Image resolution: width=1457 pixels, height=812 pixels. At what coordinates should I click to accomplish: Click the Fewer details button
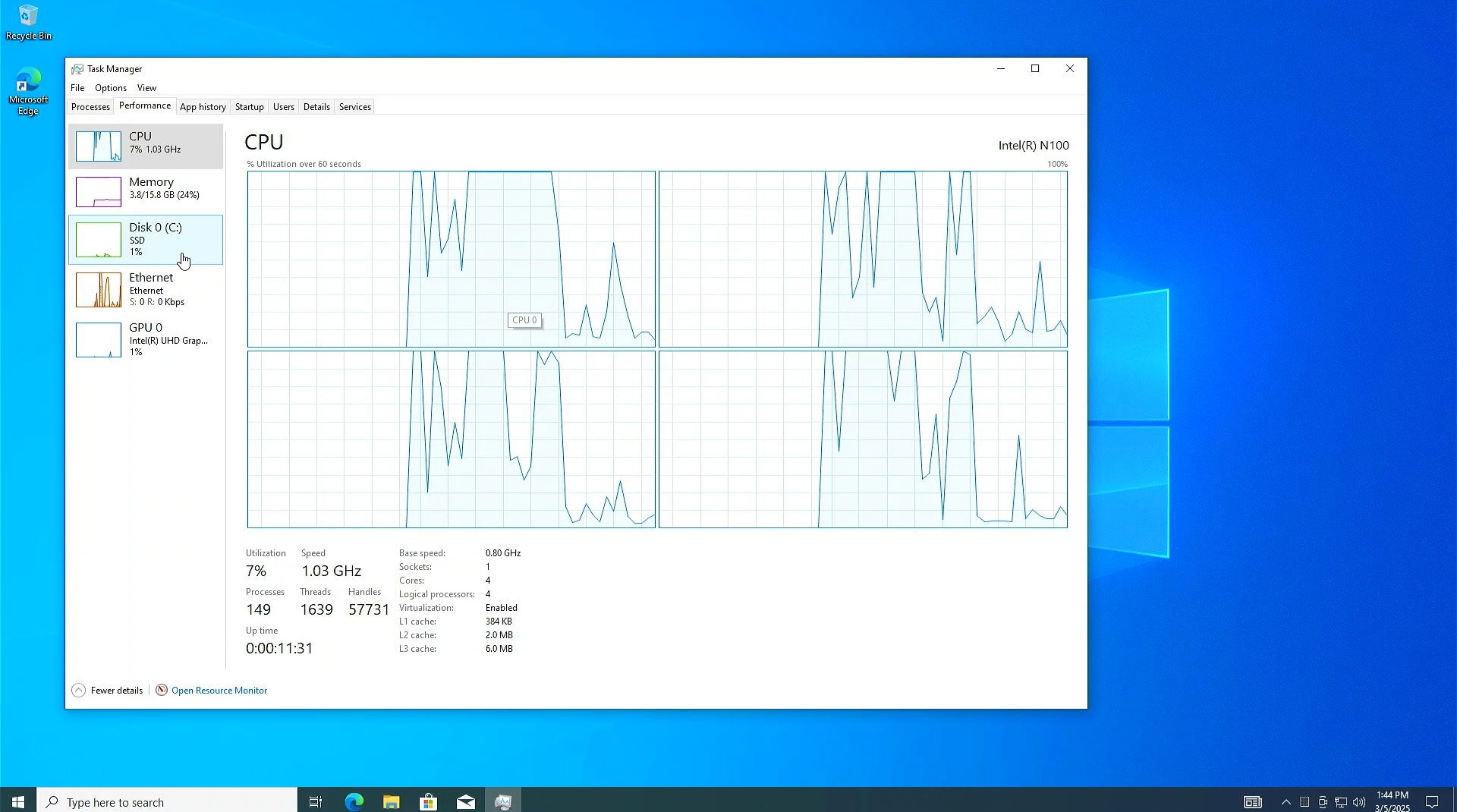107,691
